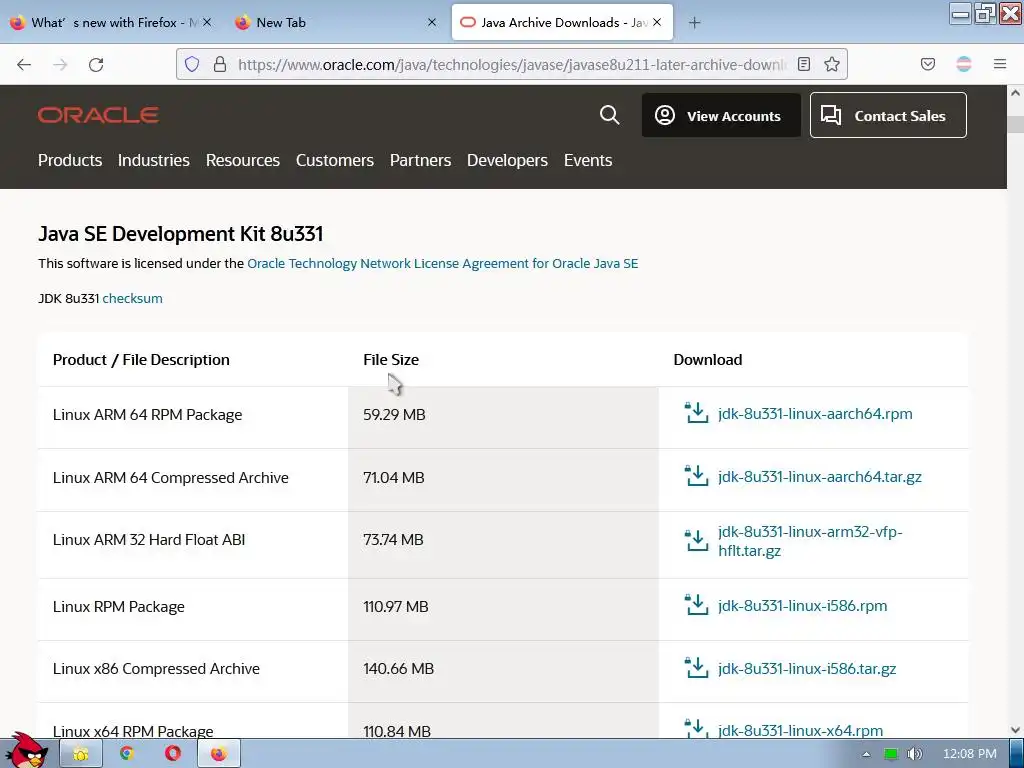
Task: Bookmark this page with the star icon
Action: [x=831, y=64]
